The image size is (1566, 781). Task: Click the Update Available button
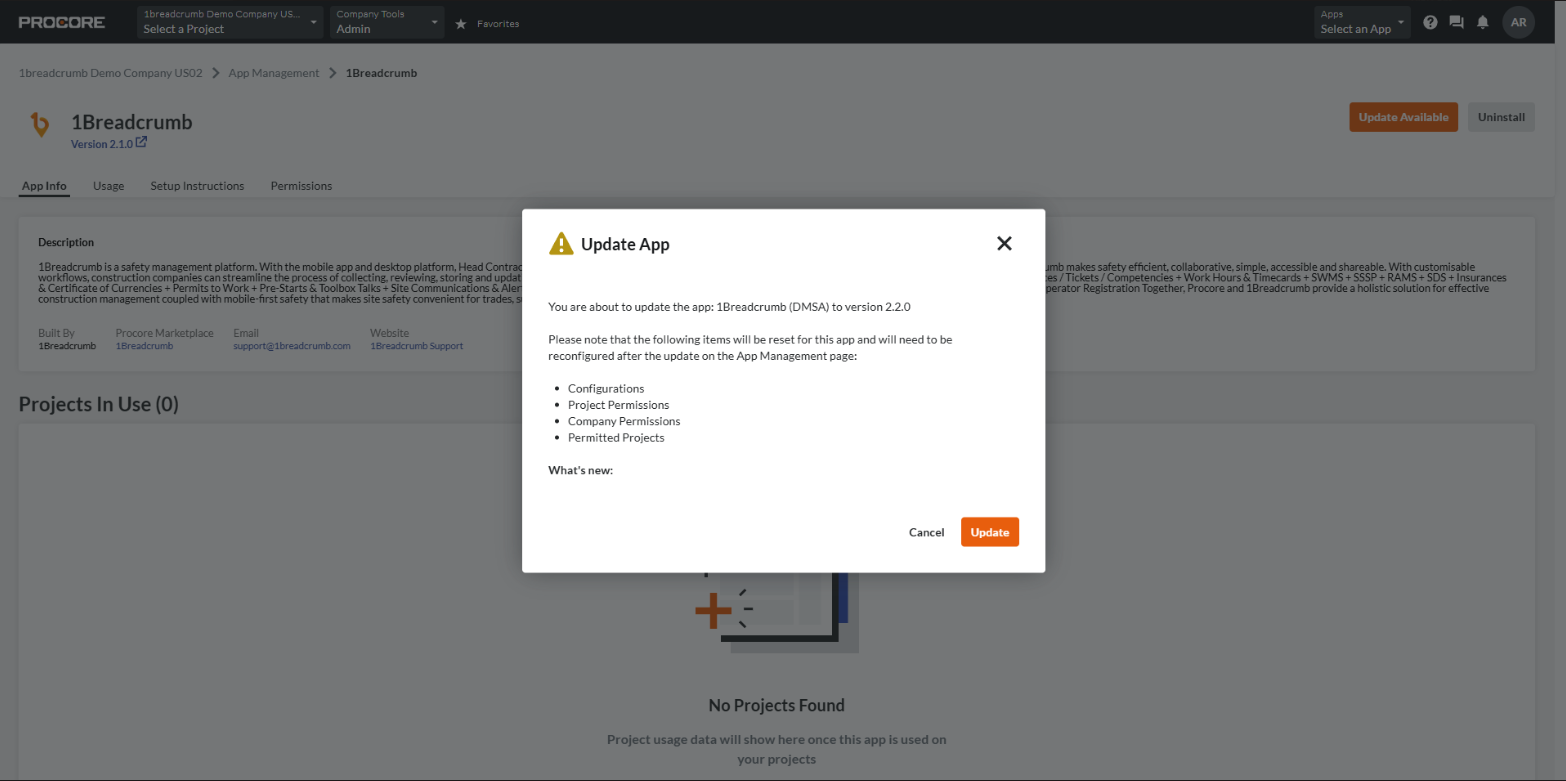[x=1403, y=117]
